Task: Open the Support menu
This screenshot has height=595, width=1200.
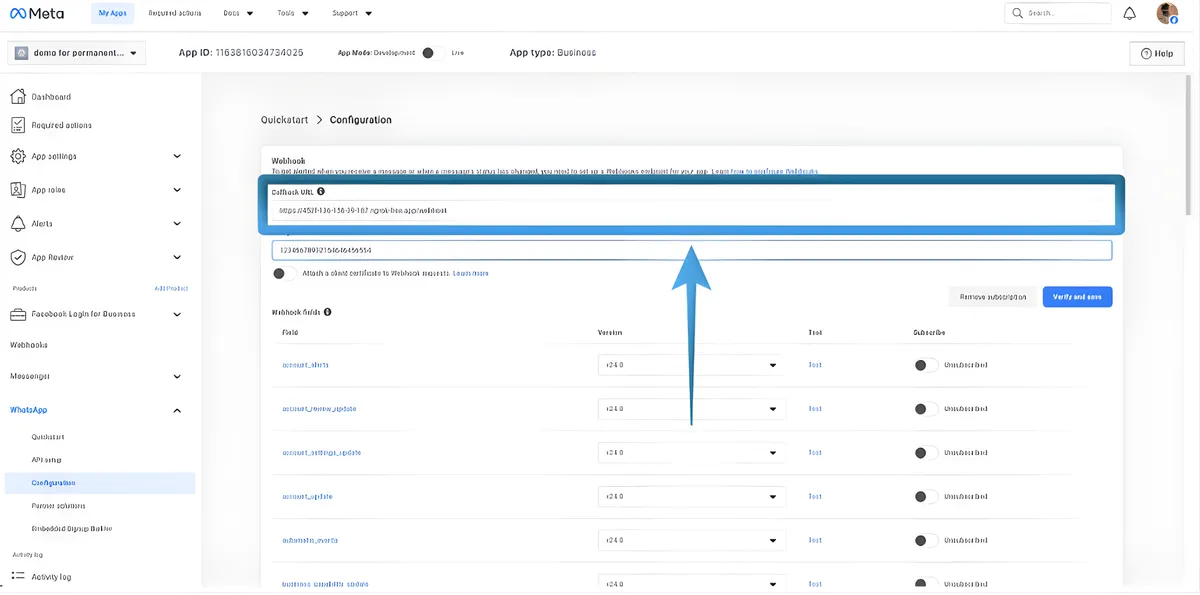Action: click(352, 13)
